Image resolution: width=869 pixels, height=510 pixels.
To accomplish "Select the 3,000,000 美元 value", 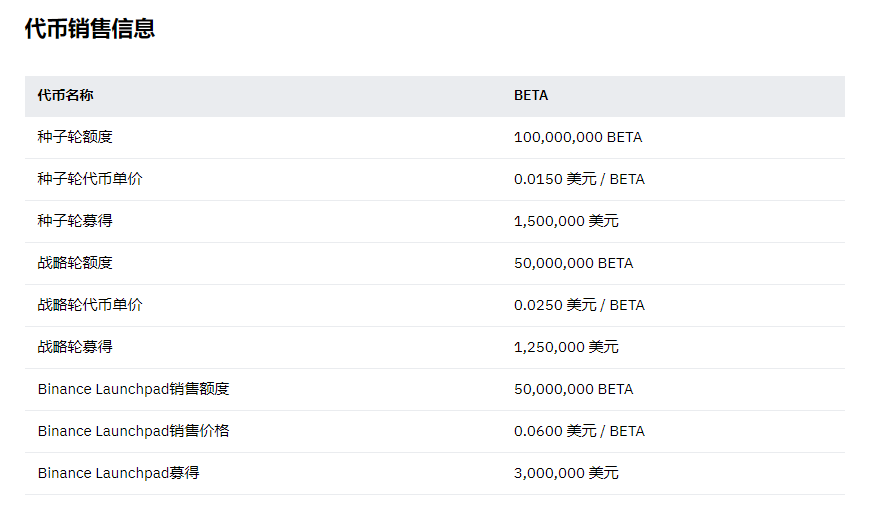I will point(566,473).
